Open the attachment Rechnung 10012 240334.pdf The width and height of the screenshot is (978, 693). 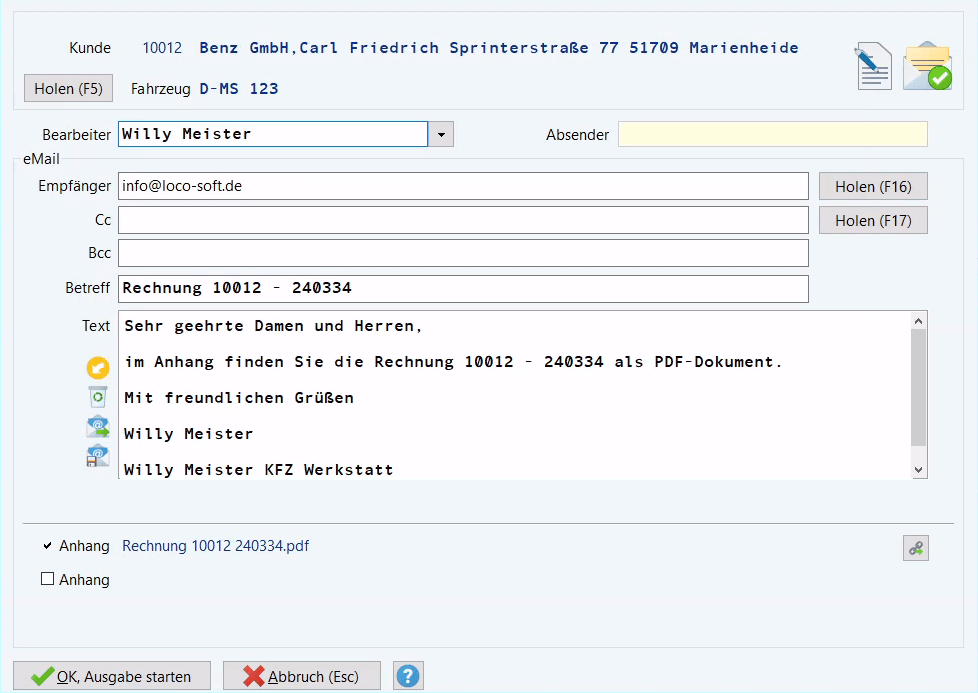214,546
